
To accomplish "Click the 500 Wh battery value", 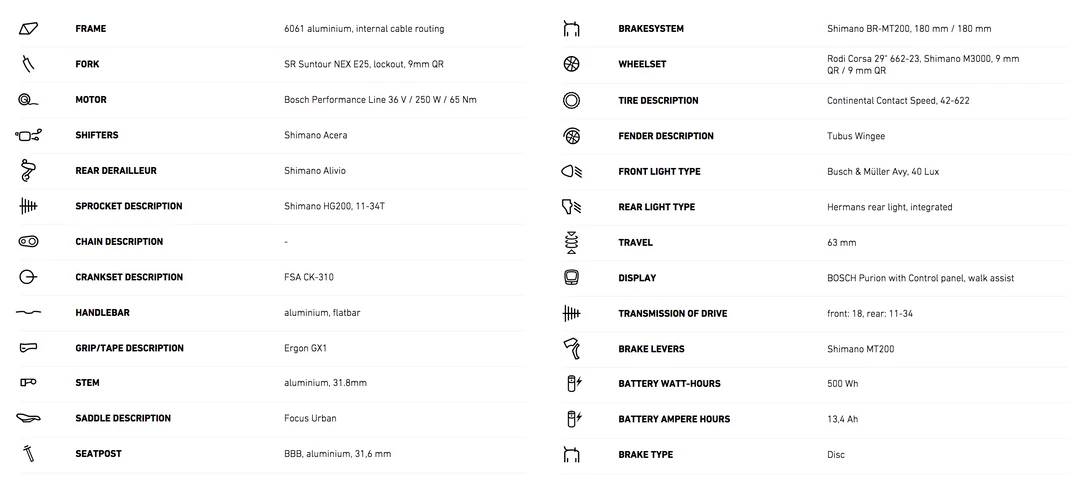I will click(x=843, y=384).
